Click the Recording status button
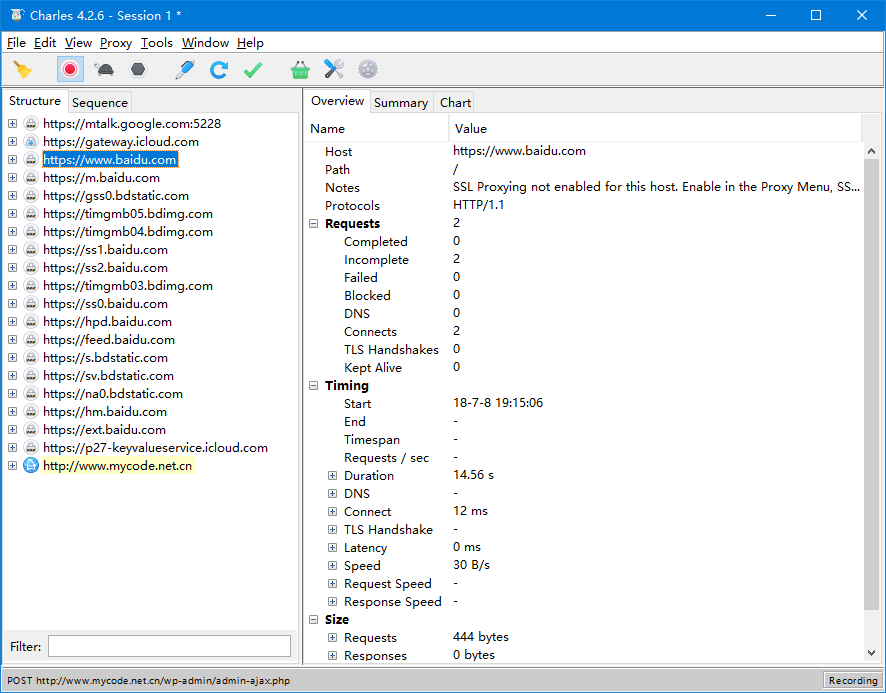The image size is (886, 693). point(853,680)
